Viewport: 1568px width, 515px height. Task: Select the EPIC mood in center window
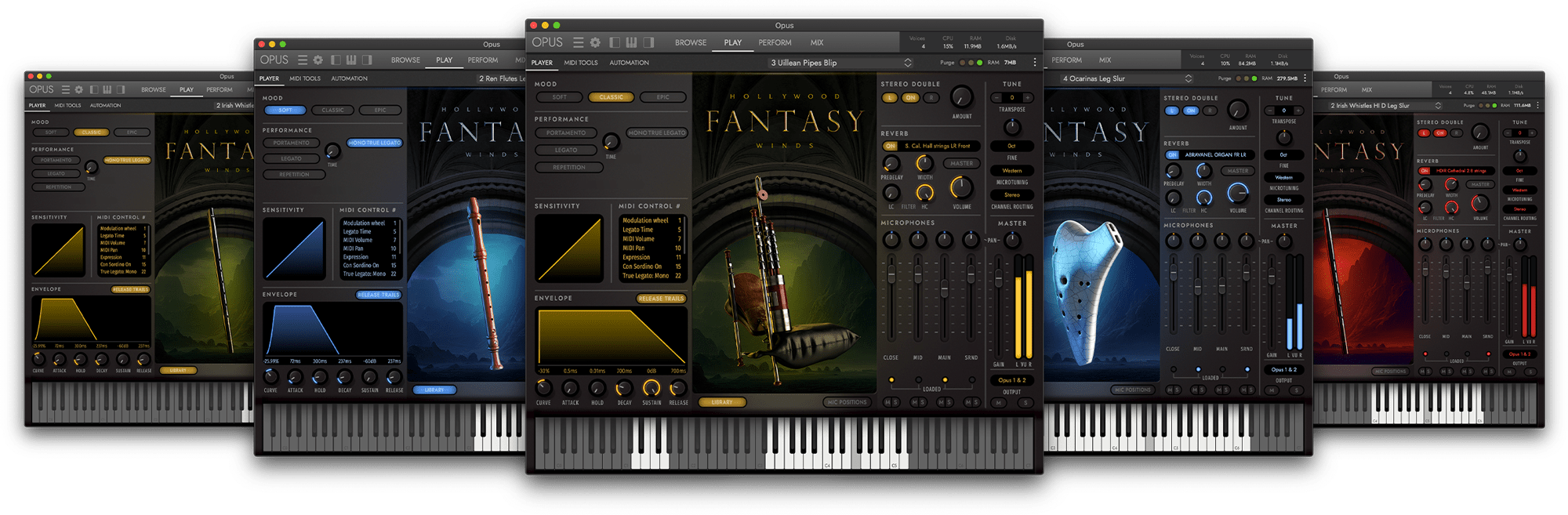[x=663, y=97]
